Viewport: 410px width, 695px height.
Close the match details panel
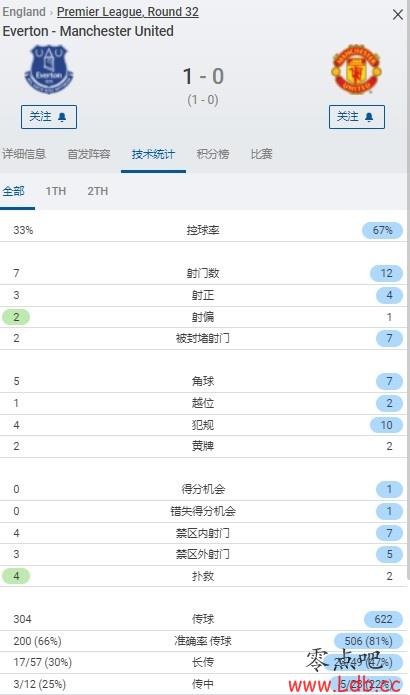[x=398, y=15]
